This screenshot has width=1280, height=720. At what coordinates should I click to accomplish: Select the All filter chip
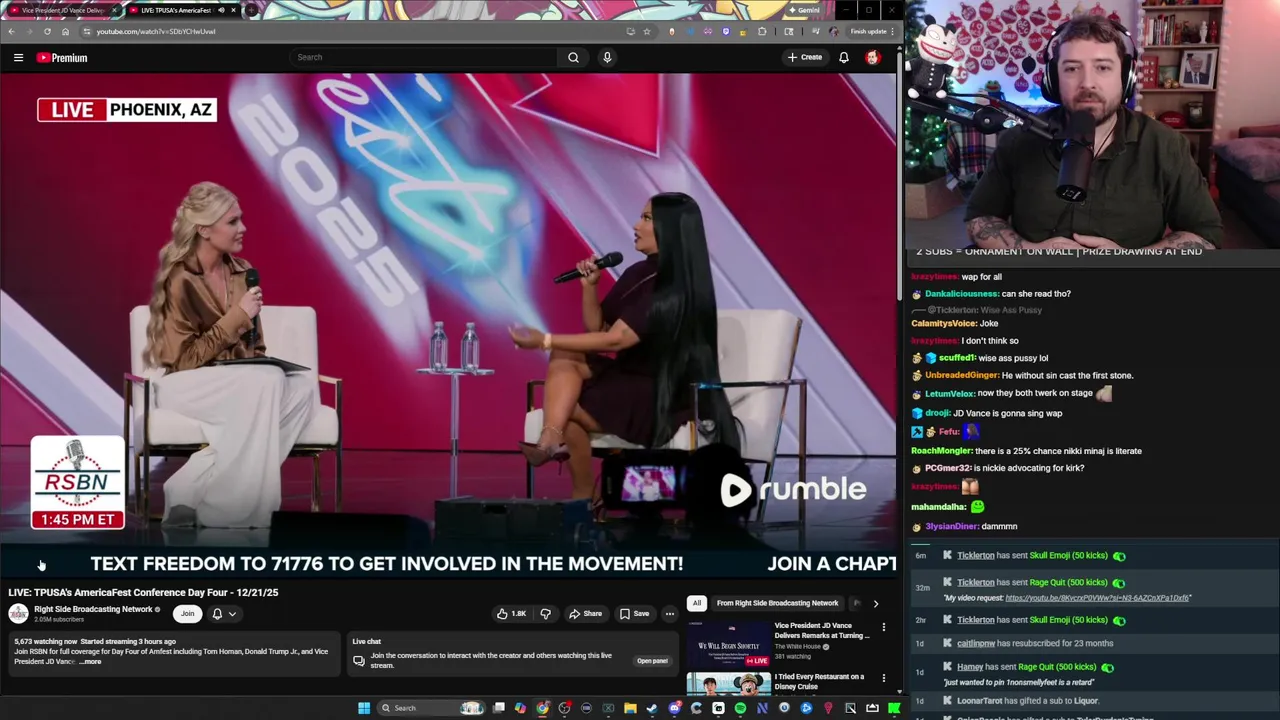(696, 603)
